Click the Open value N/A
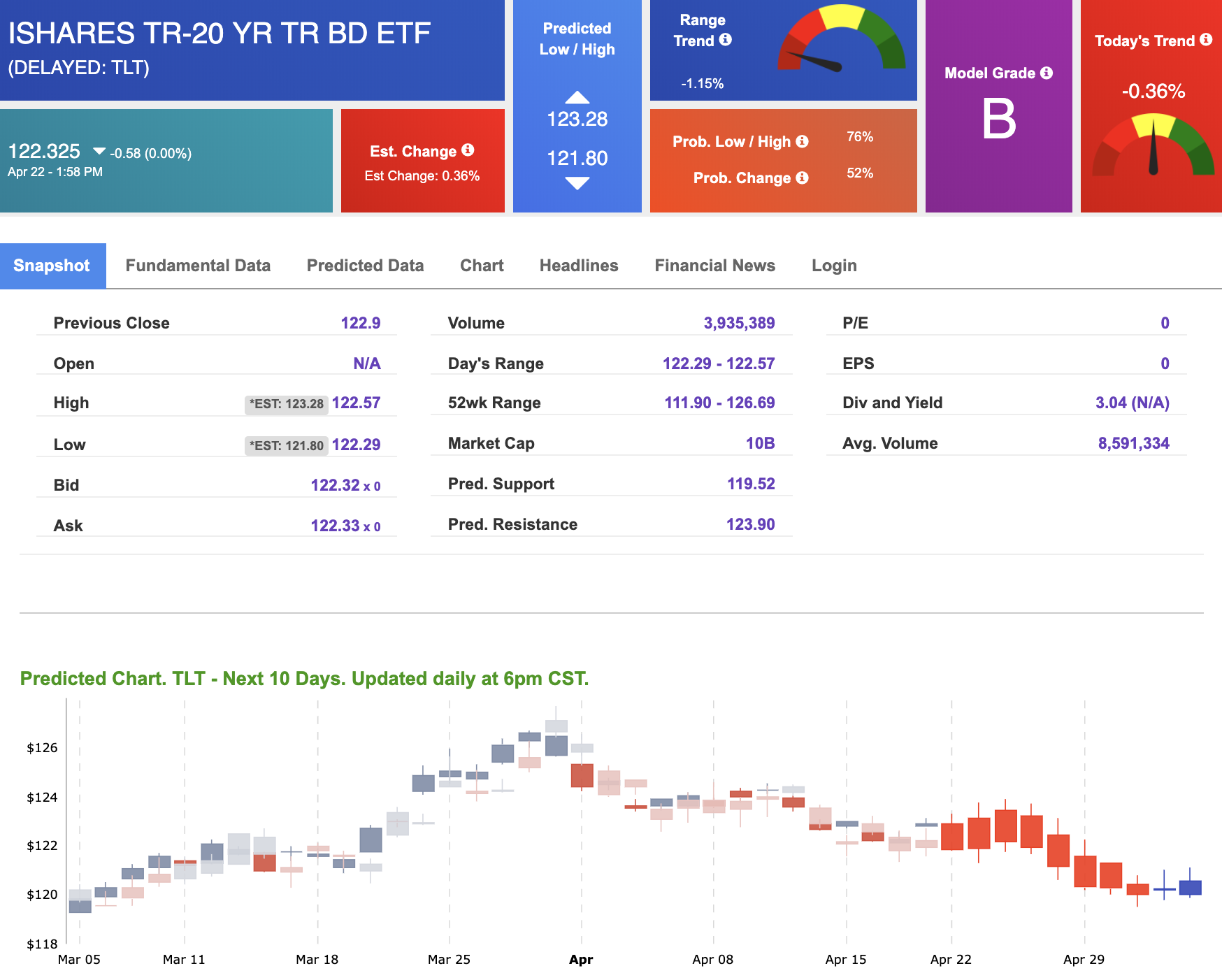This screenshot has height=980, width=1222. pyautogui.click(x=367, y=363)
